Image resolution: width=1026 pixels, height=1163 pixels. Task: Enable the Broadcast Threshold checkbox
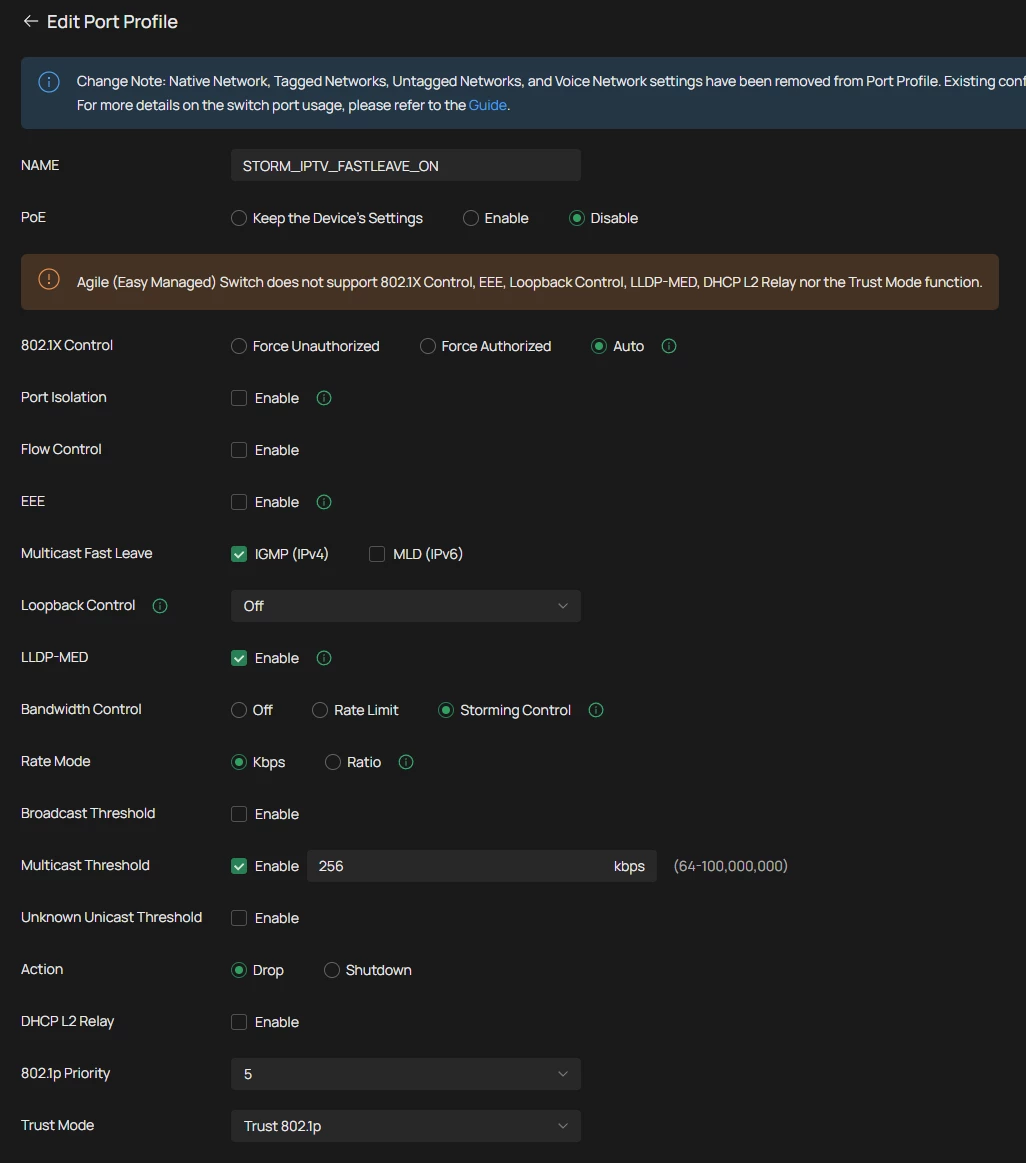(239, 814)
